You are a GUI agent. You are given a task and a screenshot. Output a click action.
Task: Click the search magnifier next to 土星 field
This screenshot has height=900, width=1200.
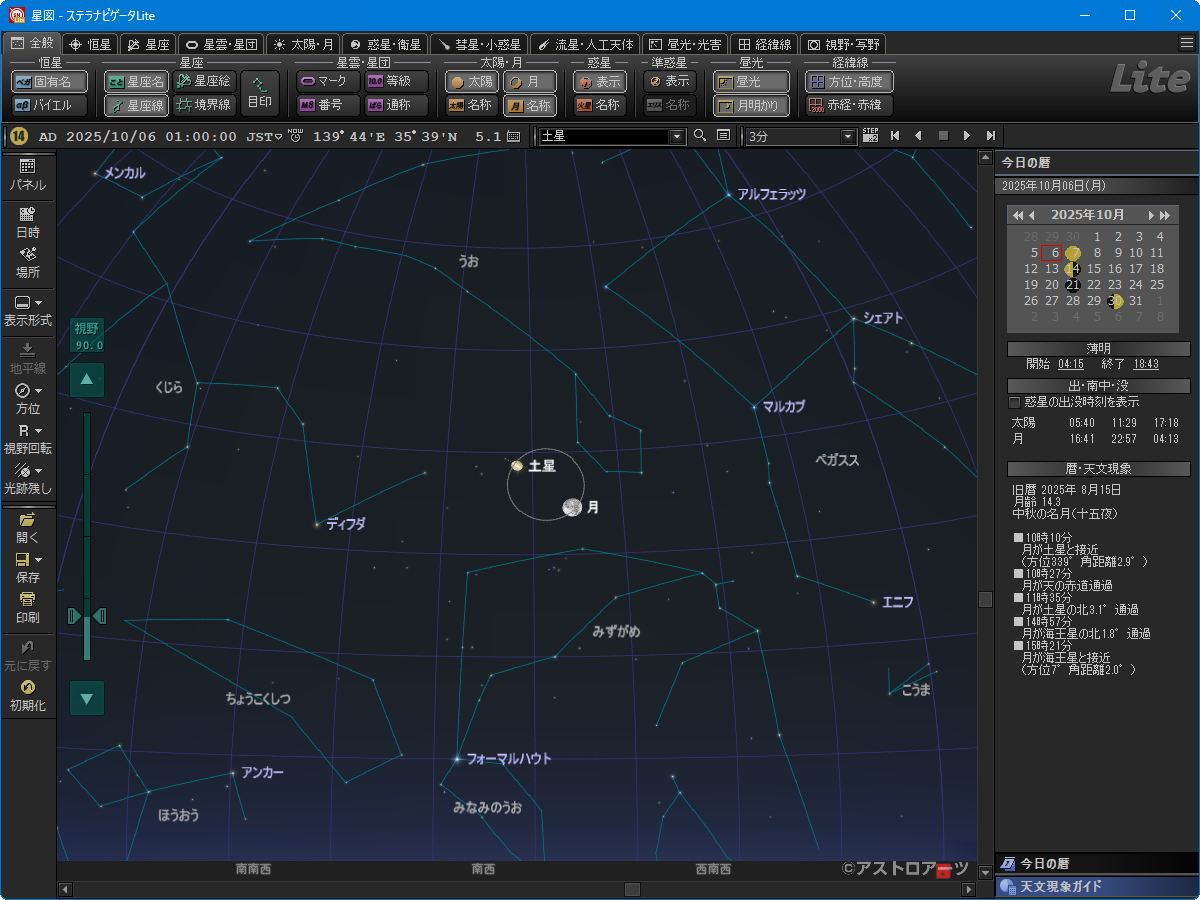tap(700, 136)
